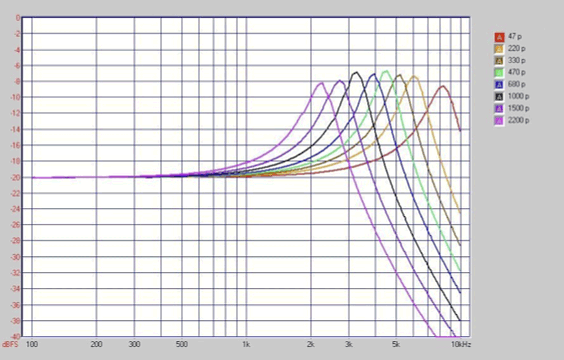Click the peak of the green 470 p curve
Viewport: 564px width, 360px height.
(386, 71)
